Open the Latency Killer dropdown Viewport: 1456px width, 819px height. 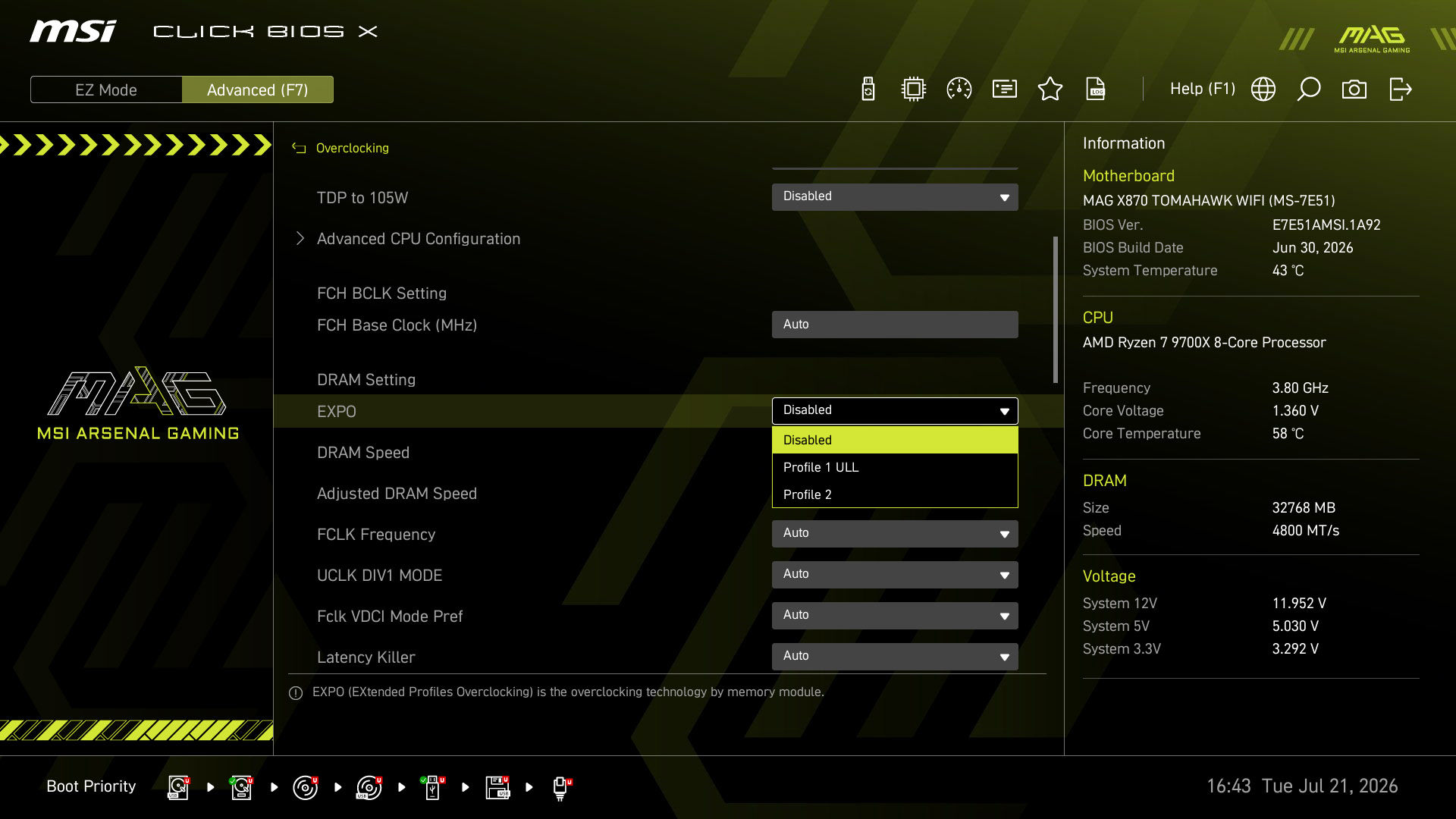click(x=895, y=657)
